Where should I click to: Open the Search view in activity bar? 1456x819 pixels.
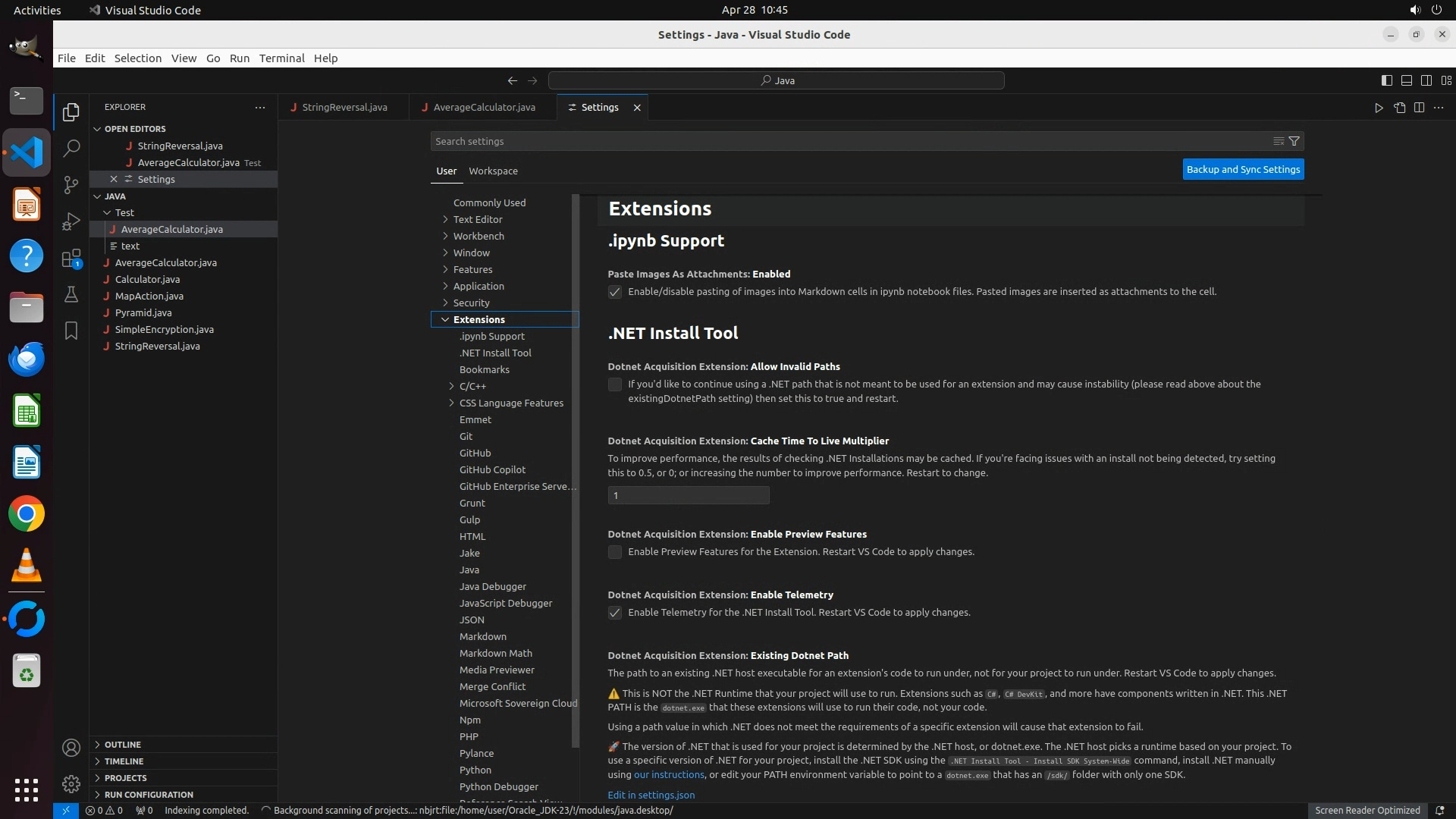[71, 149]
